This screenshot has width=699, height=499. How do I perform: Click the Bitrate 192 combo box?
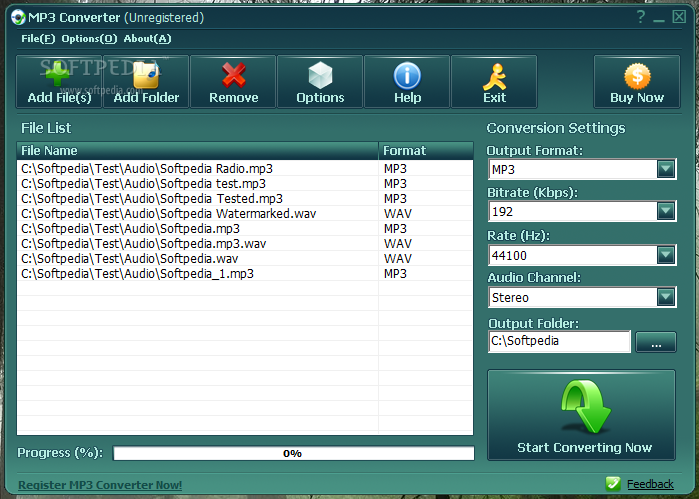click(x=582, y=211)
